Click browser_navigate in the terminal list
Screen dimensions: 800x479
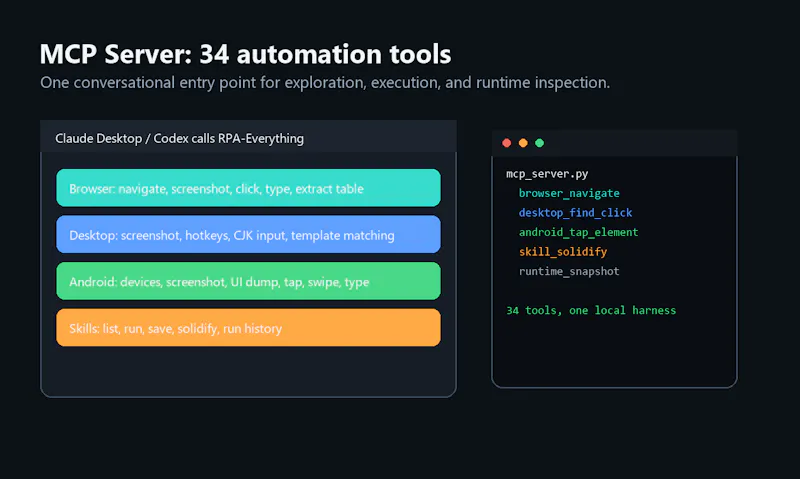point(569,193)
